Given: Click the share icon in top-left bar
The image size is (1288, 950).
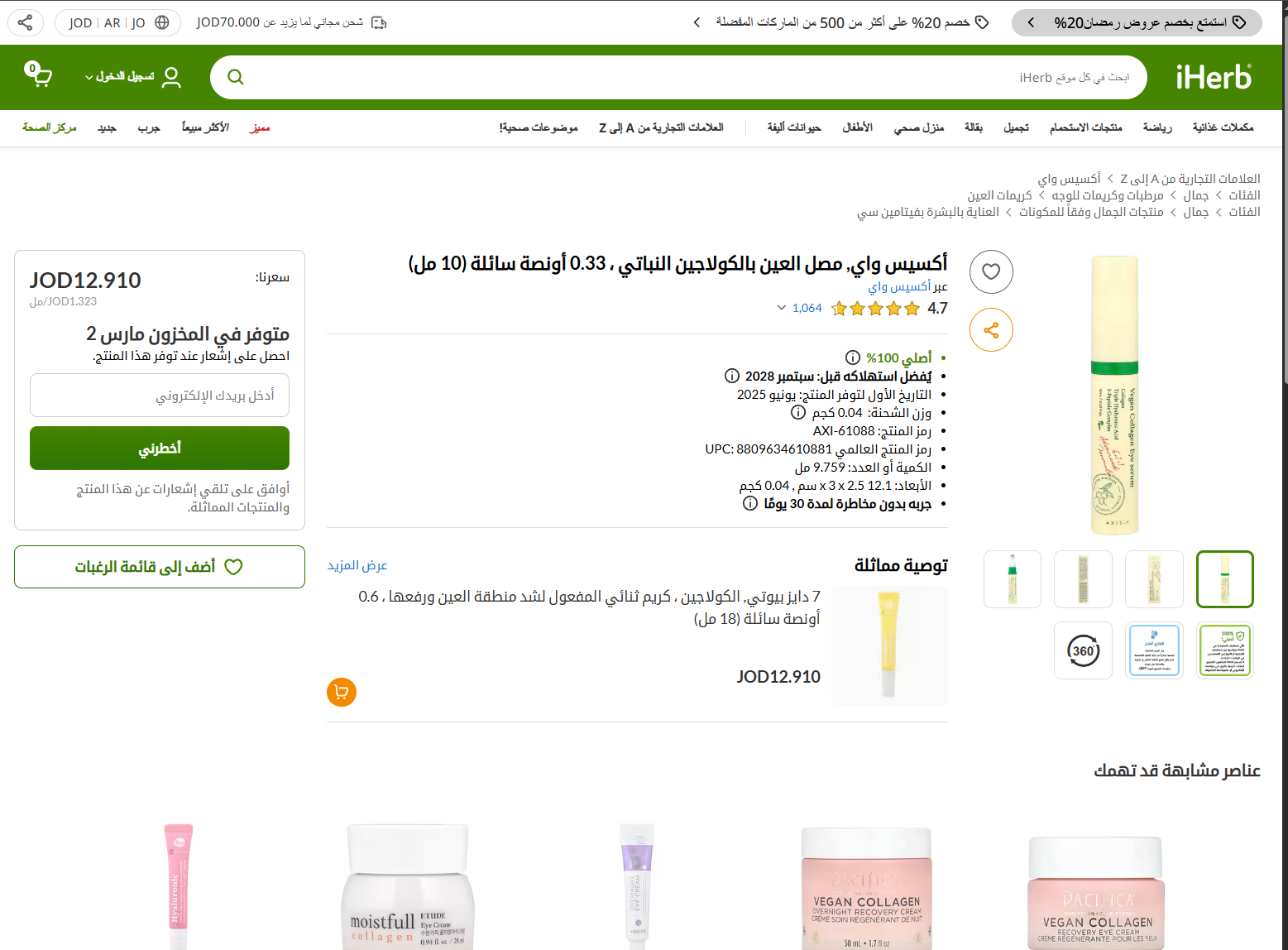Looking at the screenshot, I should (x=26, y=22).
